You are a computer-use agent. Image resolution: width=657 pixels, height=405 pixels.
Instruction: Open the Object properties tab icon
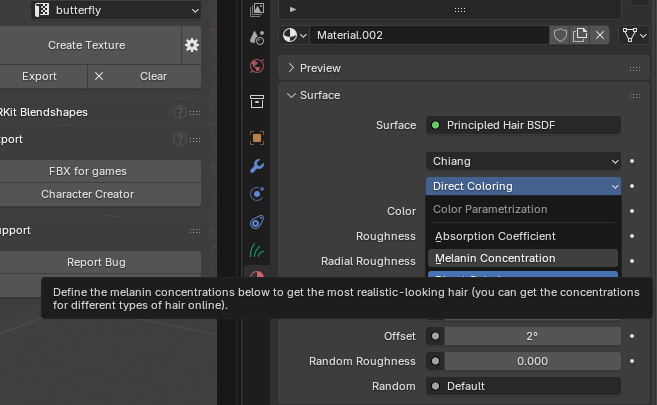[x=257, y=138]
